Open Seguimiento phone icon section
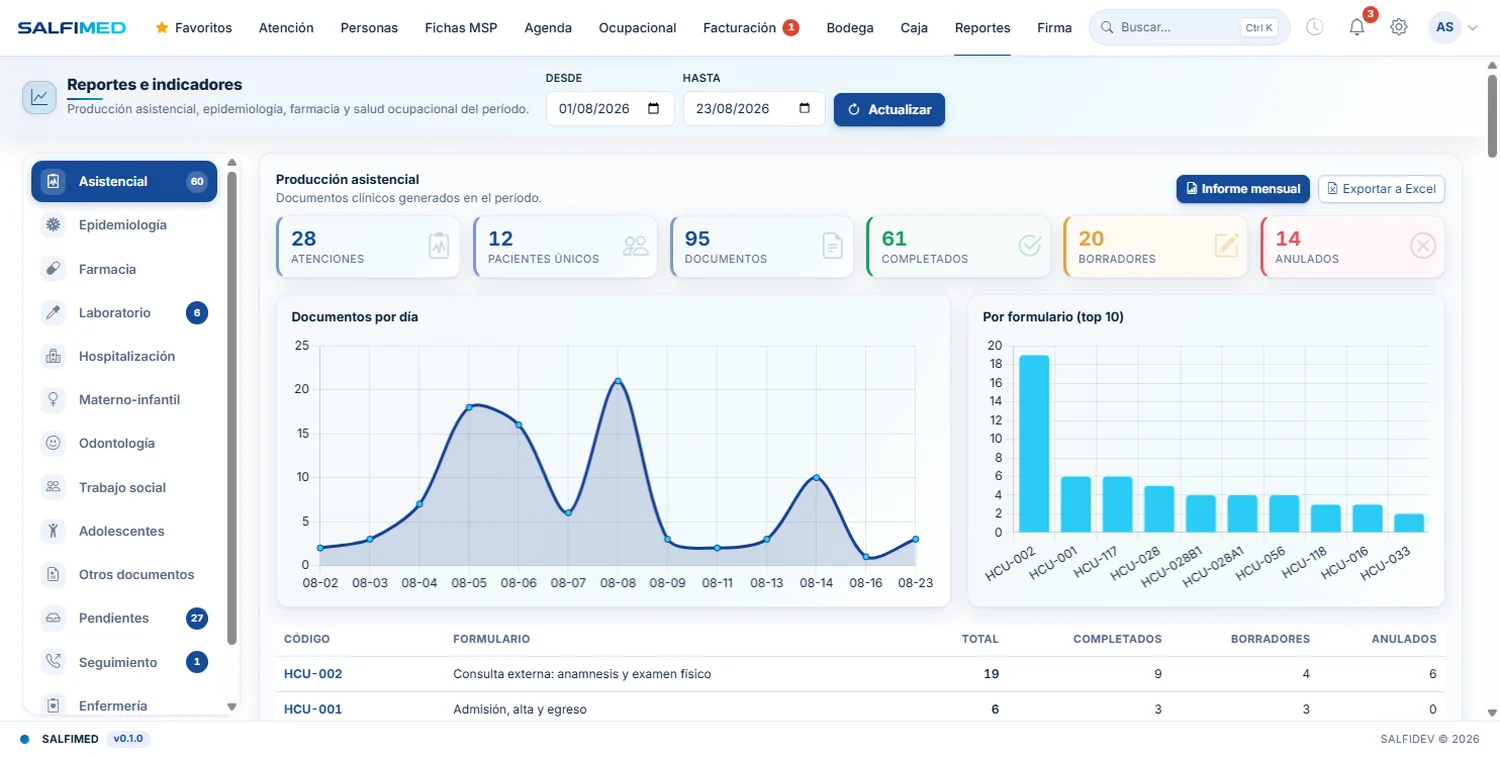 point(53,662)
